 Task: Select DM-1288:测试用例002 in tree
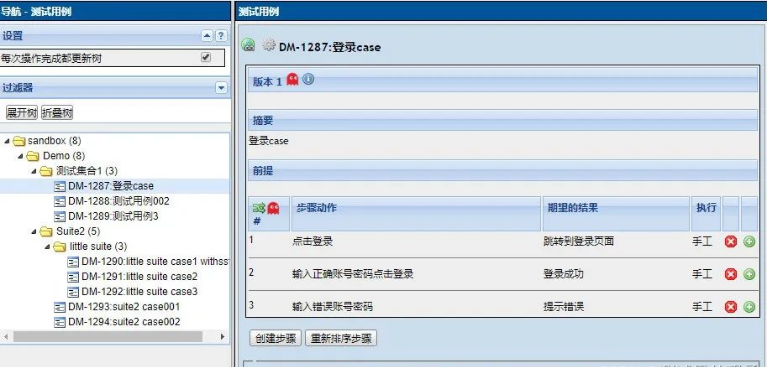(119, 201)
